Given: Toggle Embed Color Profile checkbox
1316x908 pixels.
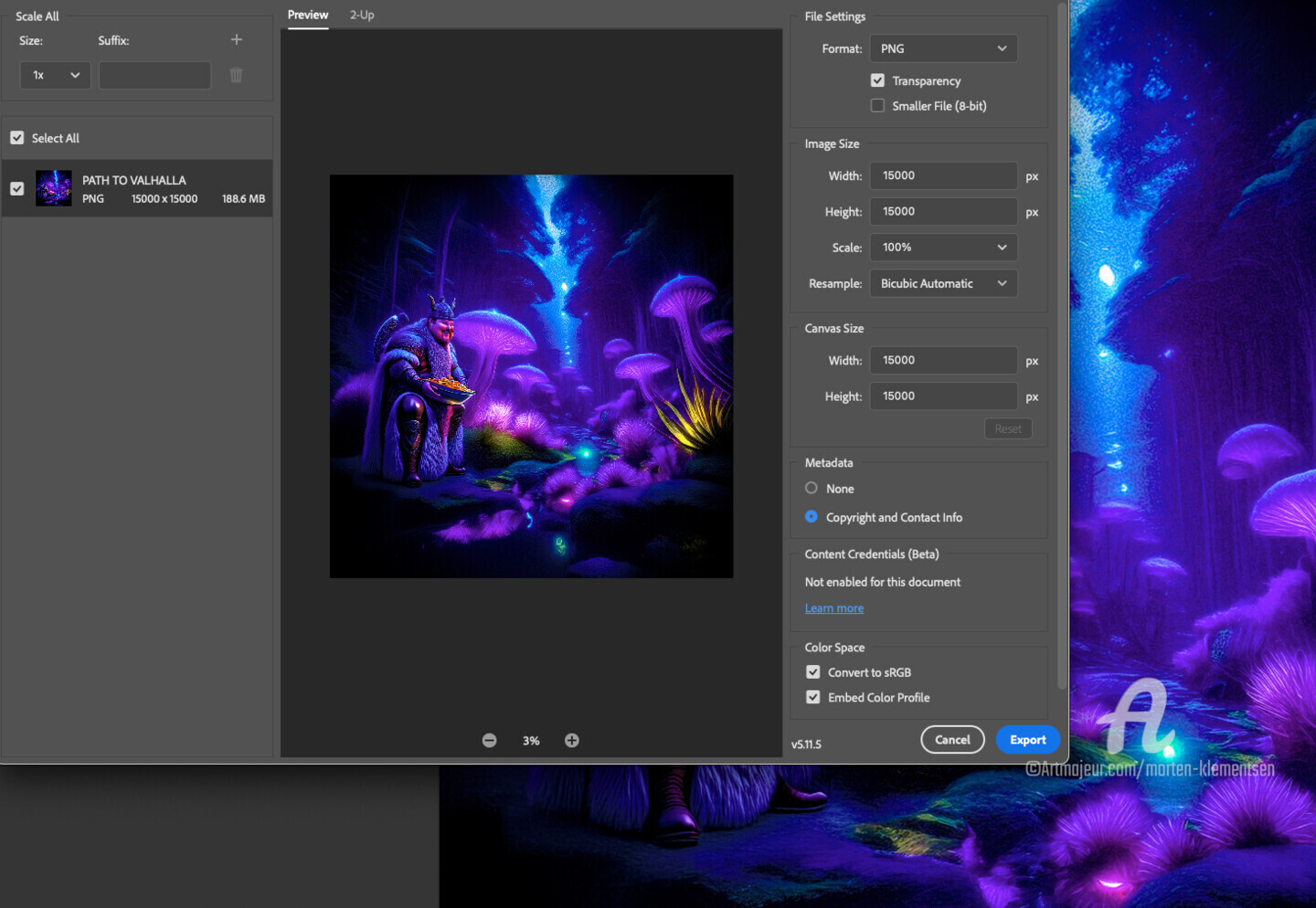Looking at the screenshot, I should point(813,697).
